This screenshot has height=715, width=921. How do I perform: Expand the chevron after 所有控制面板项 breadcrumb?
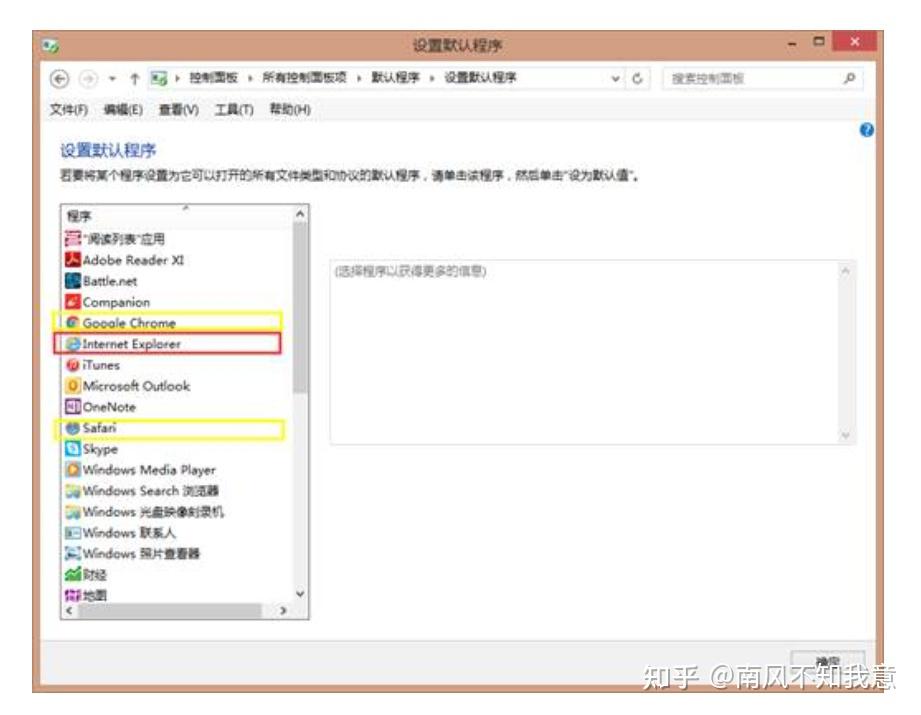click(359, 78)
